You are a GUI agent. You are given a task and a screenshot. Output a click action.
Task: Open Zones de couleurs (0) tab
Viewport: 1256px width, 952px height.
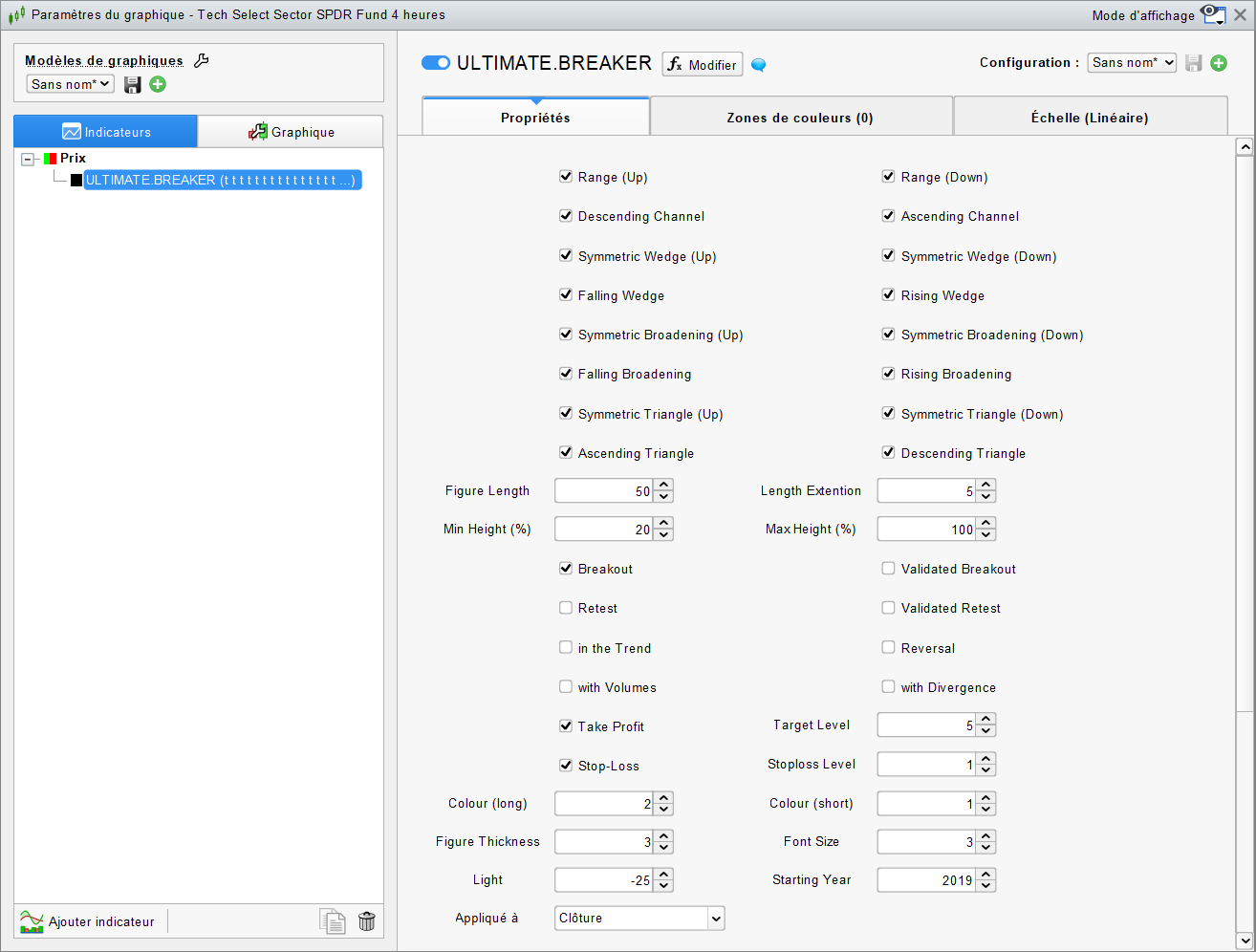click(801, 117)
